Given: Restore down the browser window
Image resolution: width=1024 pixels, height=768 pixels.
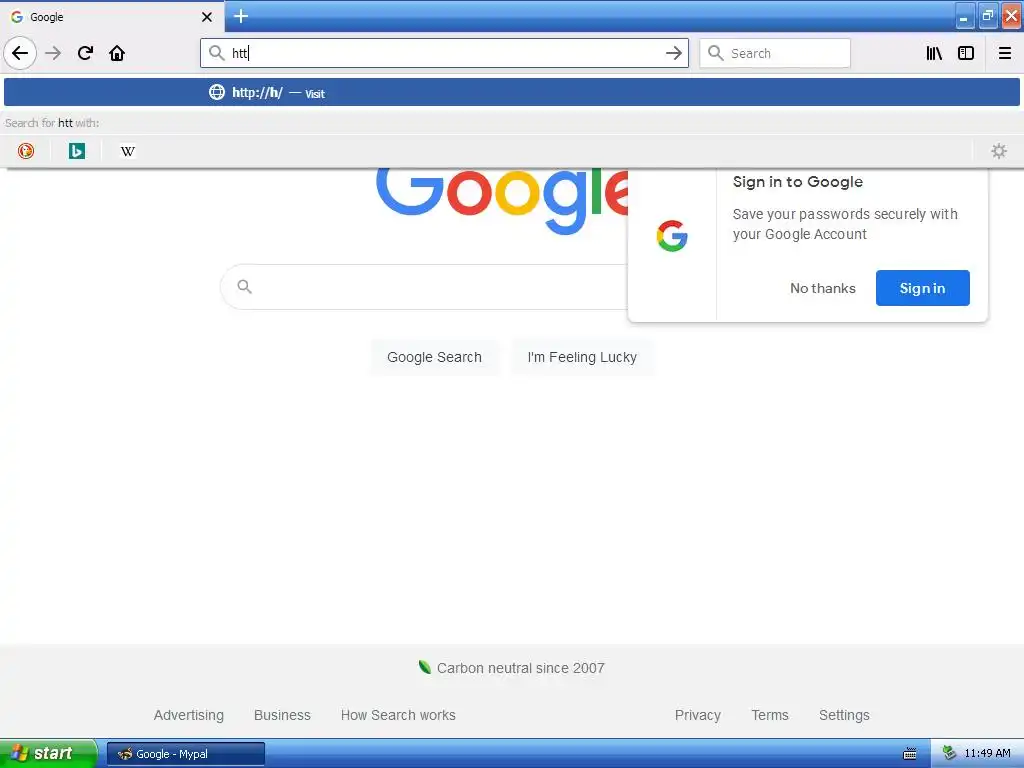Looking at the screenshot, I should (x=987, y=16).
